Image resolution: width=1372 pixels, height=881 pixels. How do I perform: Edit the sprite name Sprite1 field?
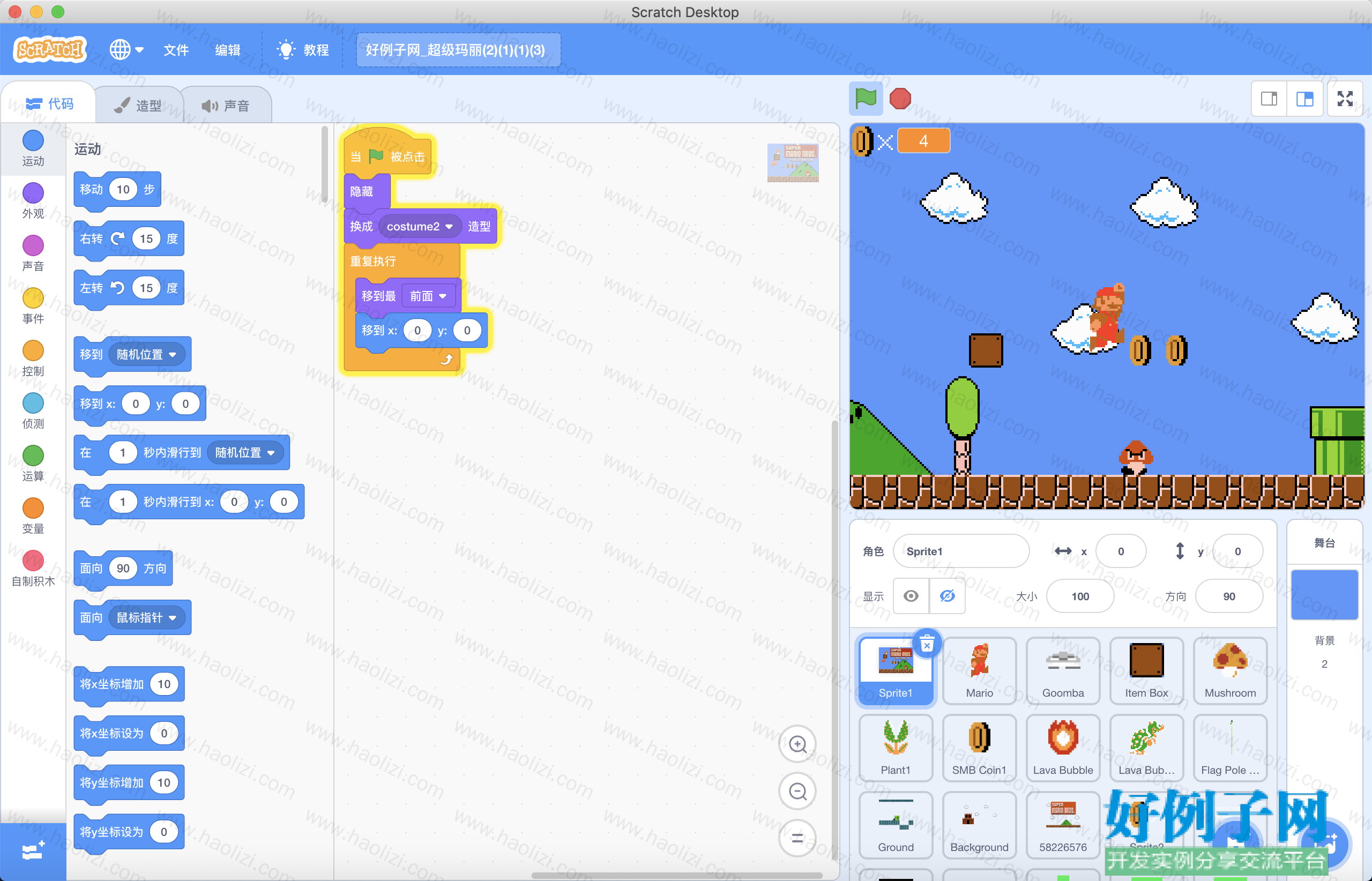(x=960, y=551)
